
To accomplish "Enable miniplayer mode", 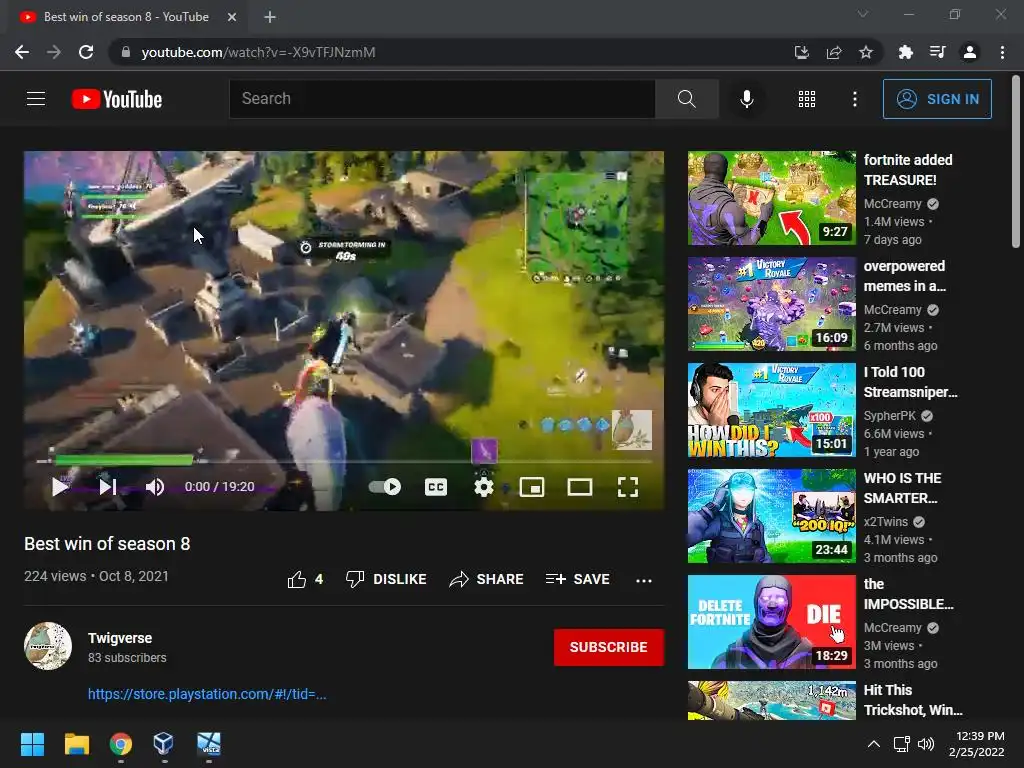I will tap(532, 487).
